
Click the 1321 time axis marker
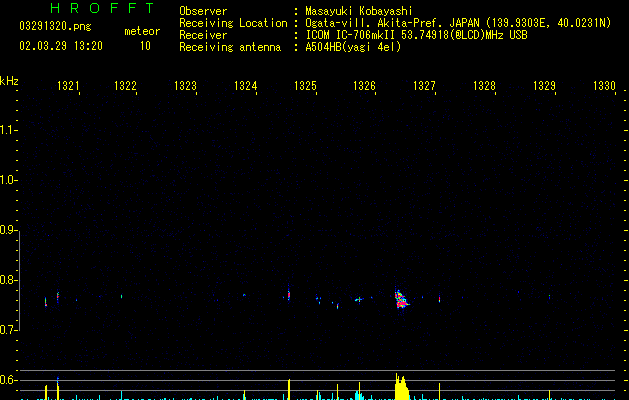[68, 86]
